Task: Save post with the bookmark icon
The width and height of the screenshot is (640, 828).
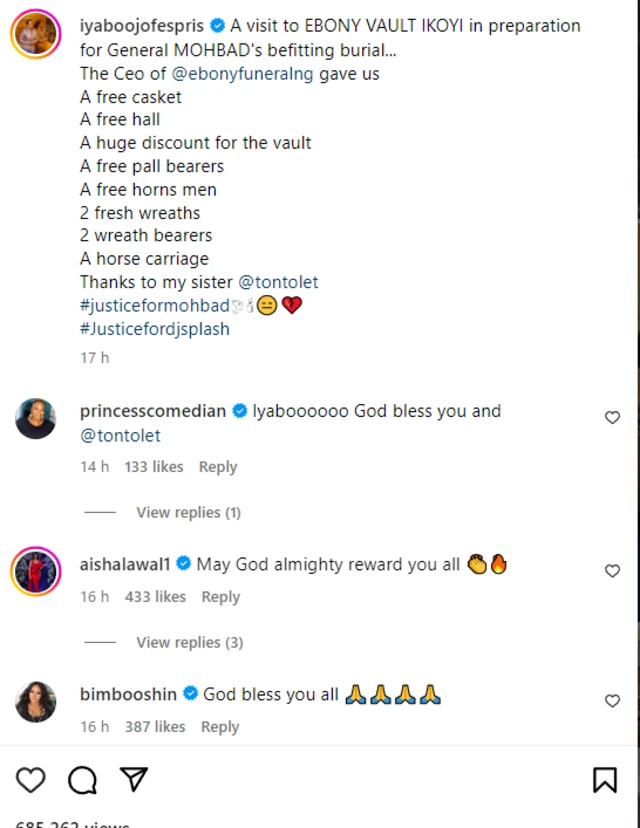Action: pos(605,780)
